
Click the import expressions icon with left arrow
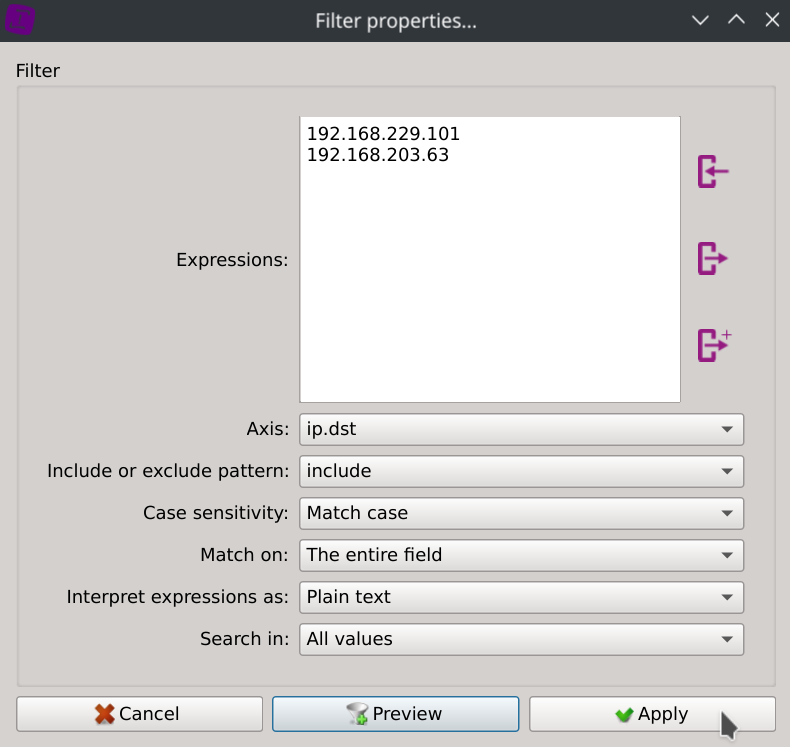tap(712, 172)
